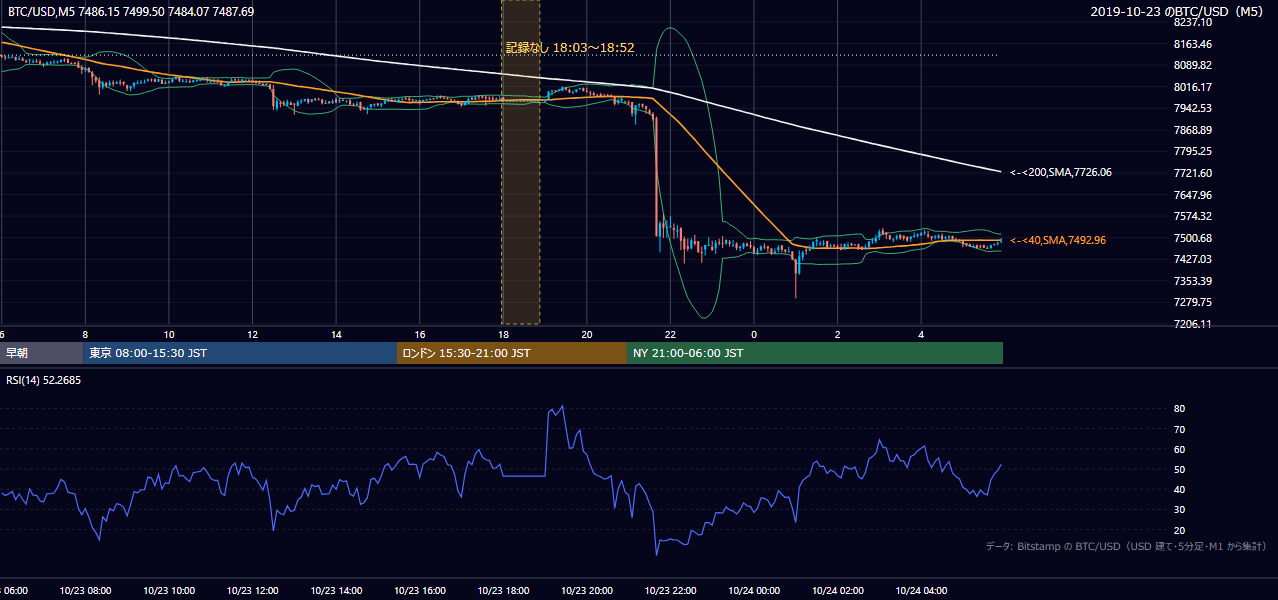Screen dimensions: 1278x600
Task: Click the 7206.11 price axis label
Action: tap(1192, 324)
